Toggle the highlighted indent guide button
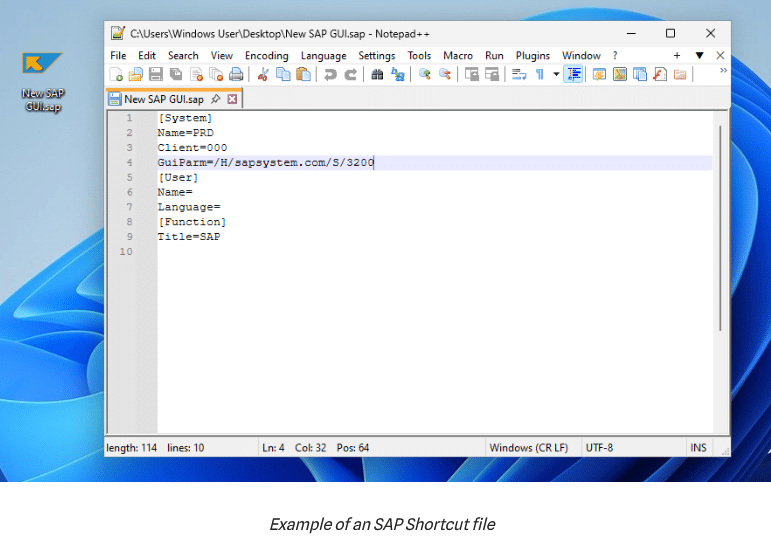 click(574, 75)
